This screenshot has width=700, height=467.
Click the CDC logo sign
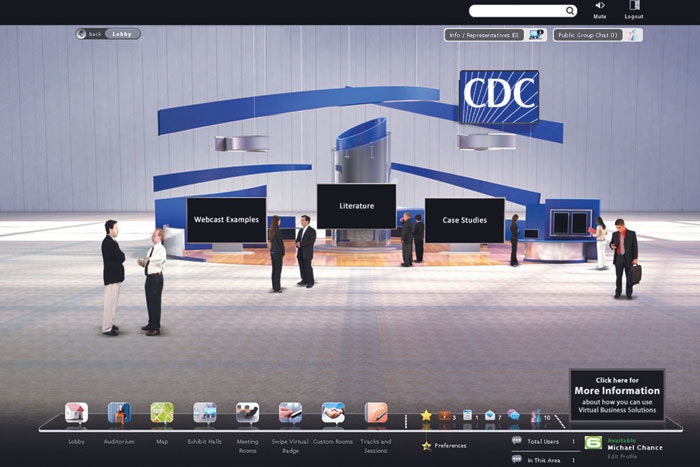click(499, 96)
